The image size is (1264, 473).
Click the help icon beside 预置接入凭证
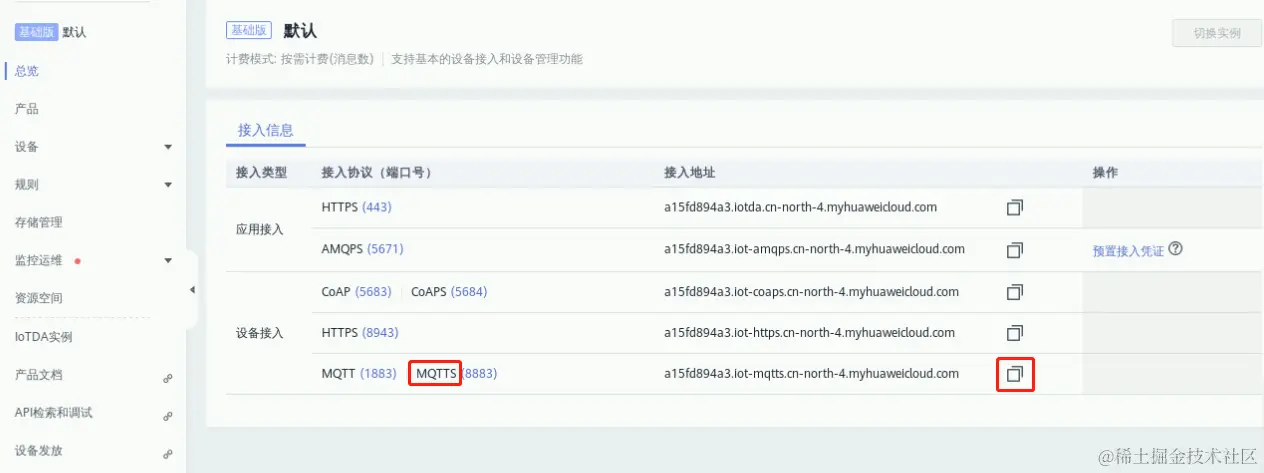click(x=1176, y=250)
